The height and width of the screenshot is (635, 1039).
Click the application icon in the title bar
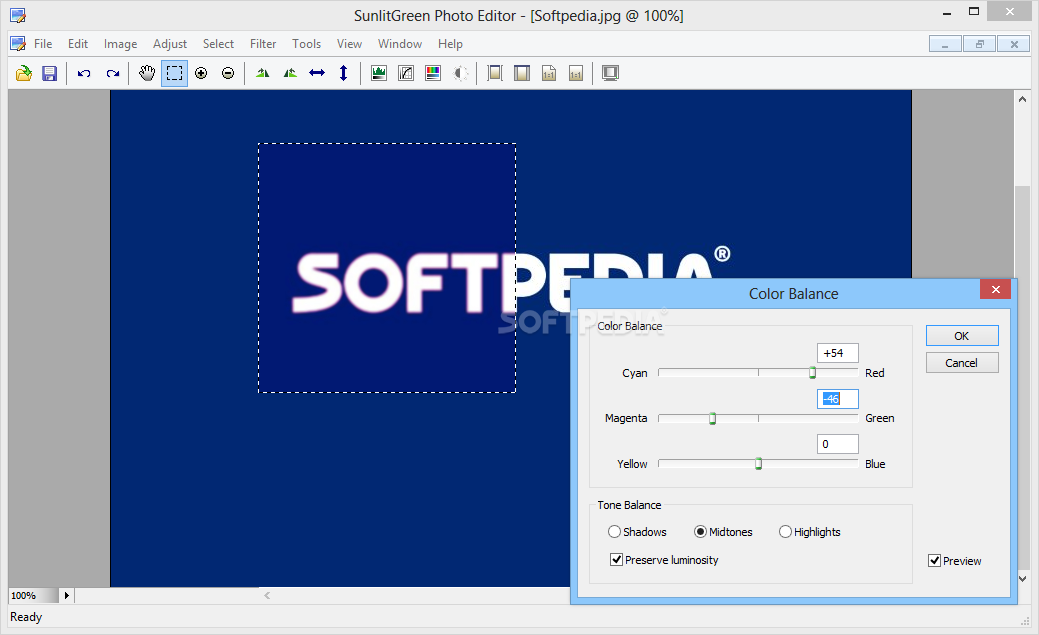(18, 15)
